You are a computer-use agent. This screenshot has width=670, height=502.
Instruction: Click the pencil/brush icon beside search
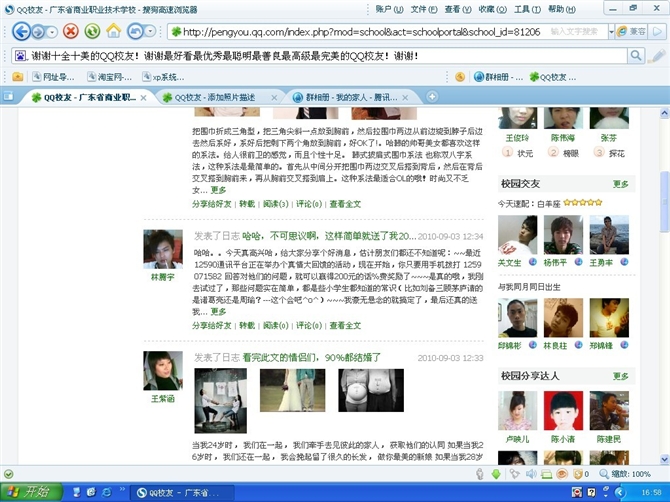point(656,56)
